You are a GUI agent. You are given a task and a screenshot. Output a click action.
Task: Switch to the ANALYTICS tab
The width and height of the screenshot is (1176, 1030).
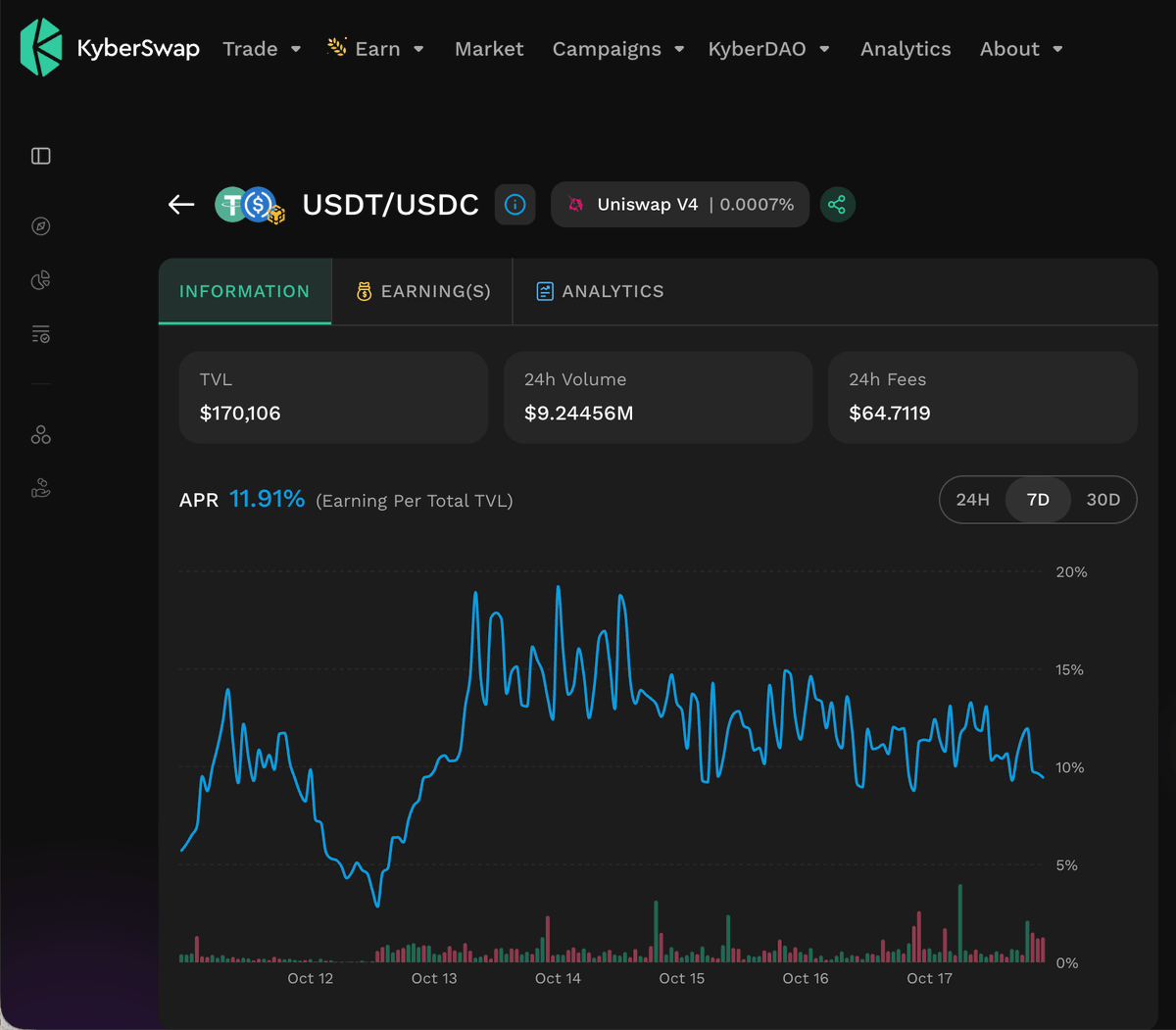(x=600, y=291)
